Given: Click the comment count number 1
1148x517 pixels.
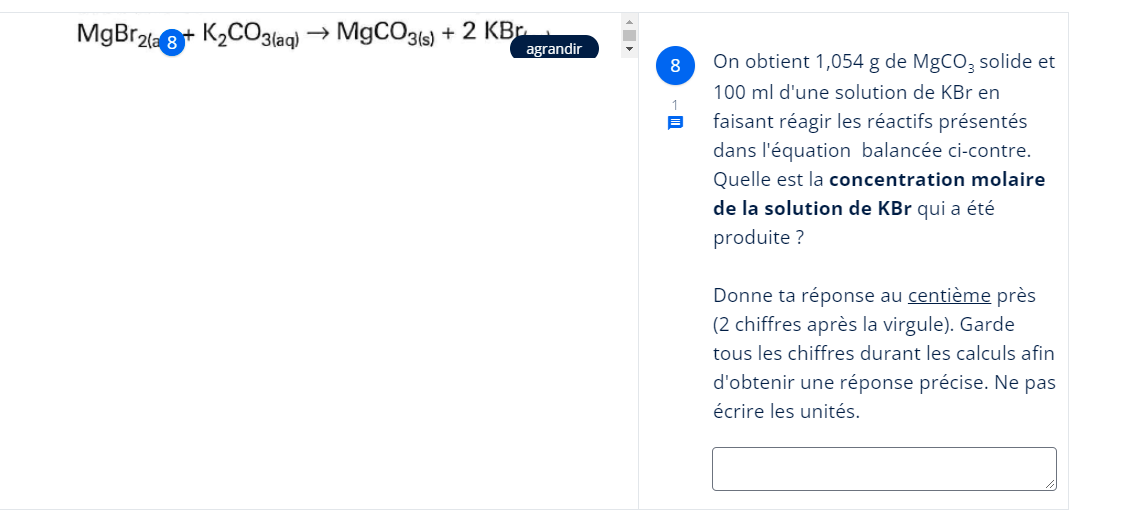Looking at the screenshot, I should point(675,104).
